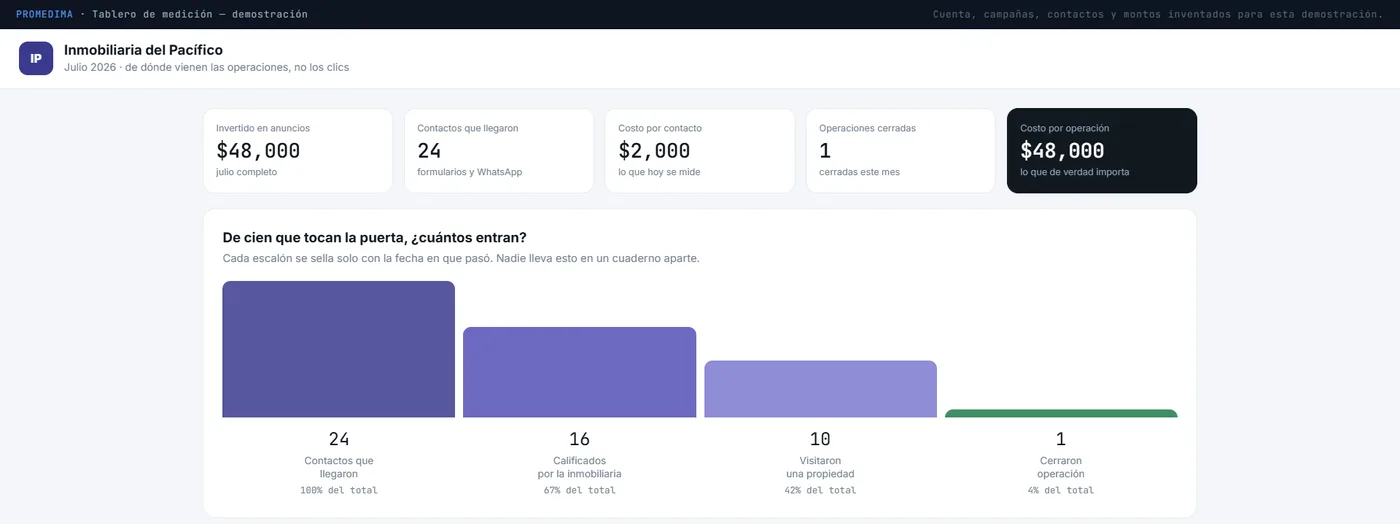Click the funnel heading 'De cien que tocan la puerta'
The width and height of the screenshot is (1400, 524).
click(x=374, y=238)
